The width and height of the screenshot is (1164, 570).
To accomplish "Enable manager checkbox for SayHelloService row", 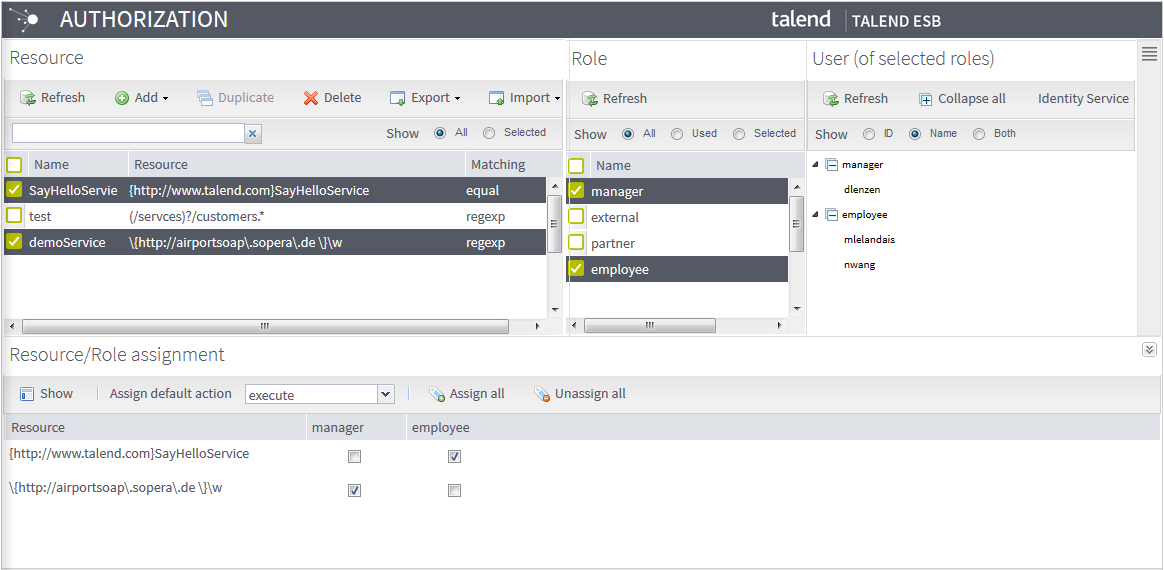I will pos(354,457).
